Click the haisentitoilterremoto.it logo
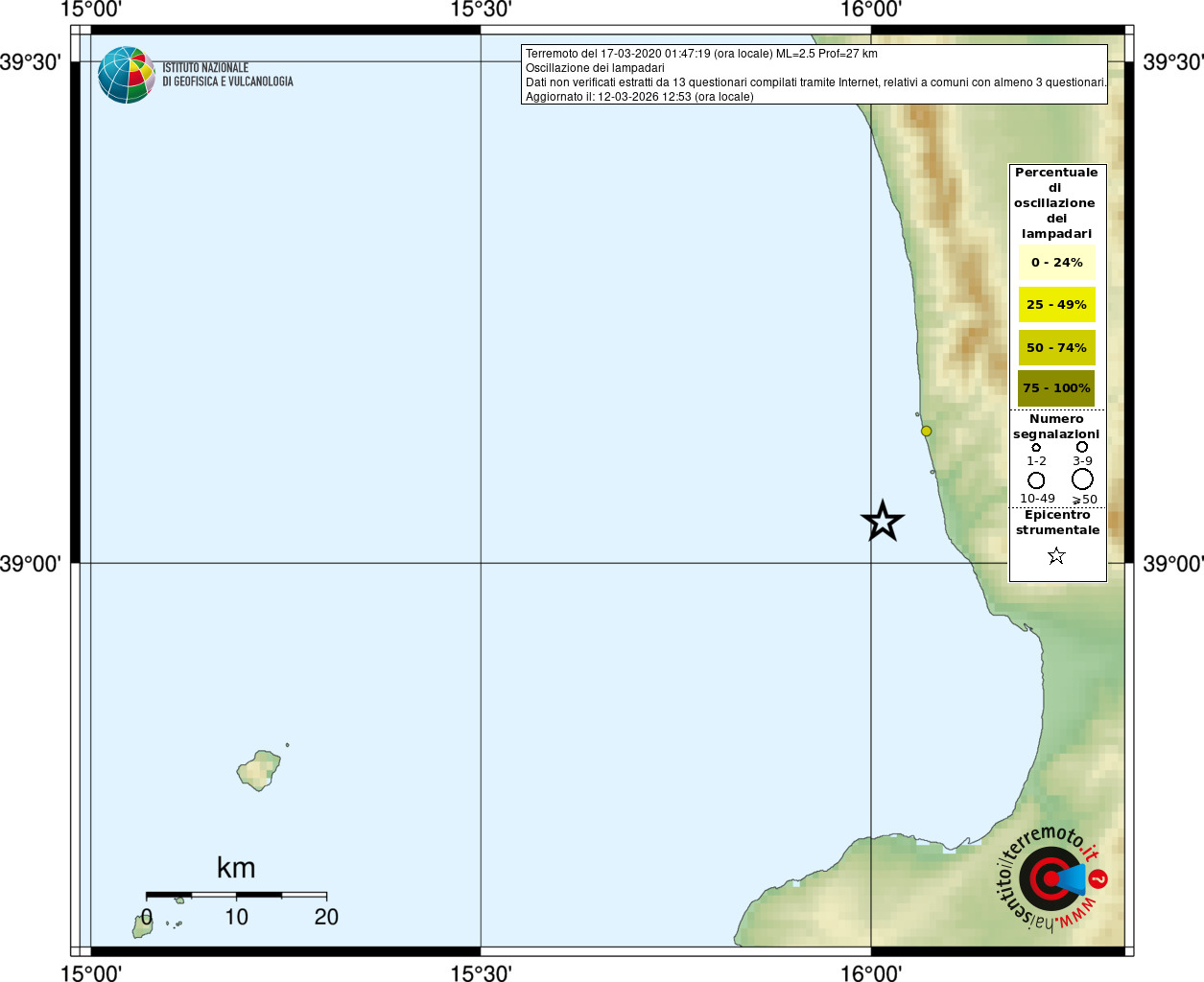Viewport: 1204px width, 982px height. (x=1051, y=877)
